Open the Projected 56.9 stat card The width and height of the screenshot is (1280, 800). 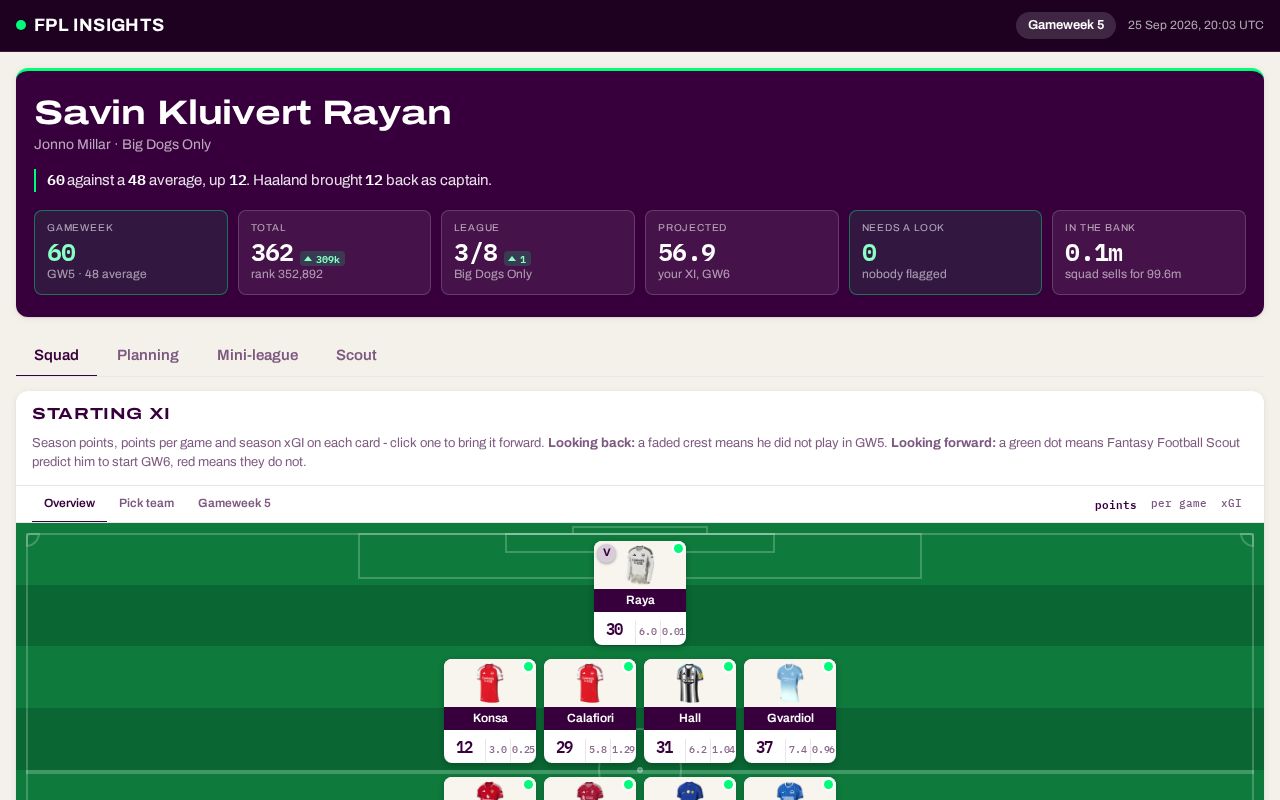click(742, 252)
